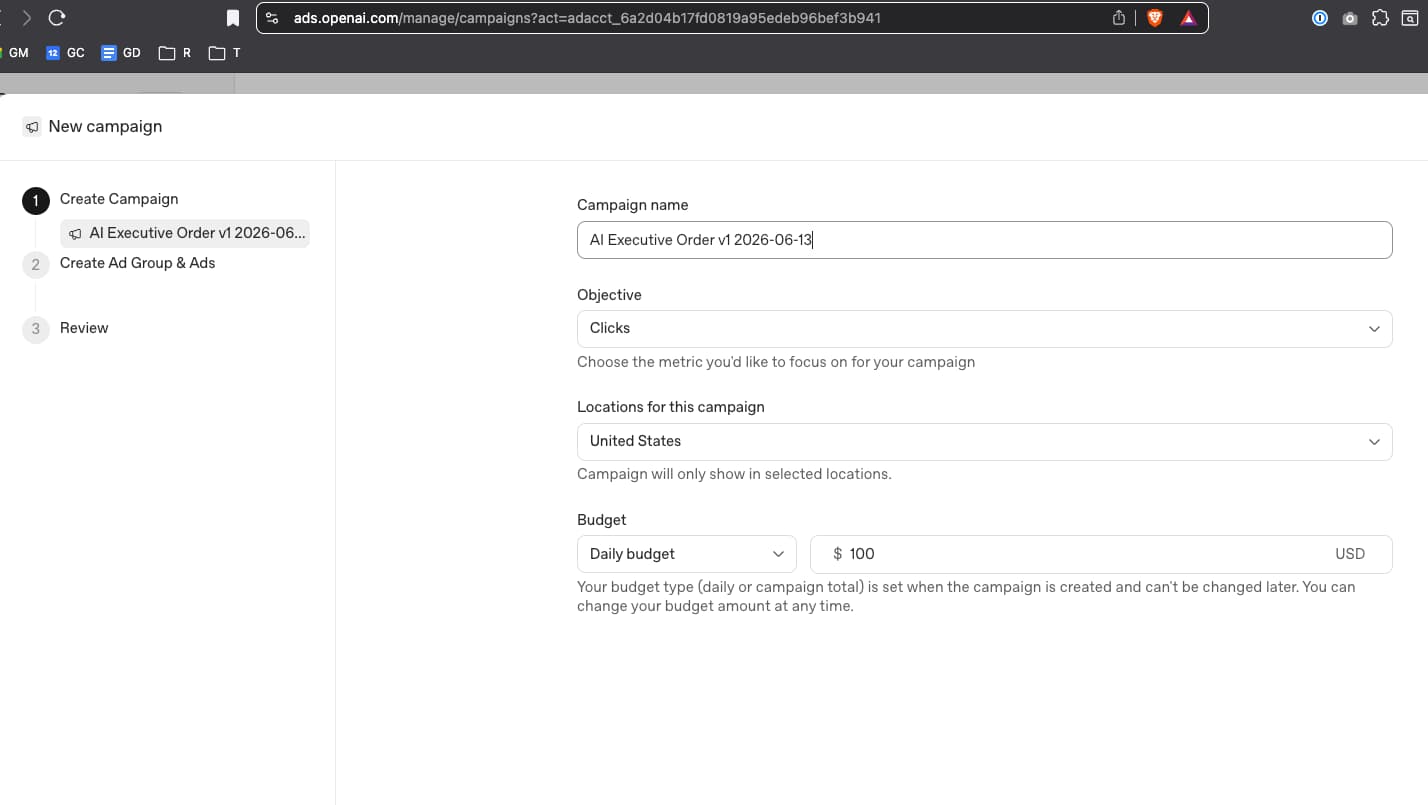Open the Daily budget type dropdown
This screenshot has width=1428, height=805.
point(687,554)
